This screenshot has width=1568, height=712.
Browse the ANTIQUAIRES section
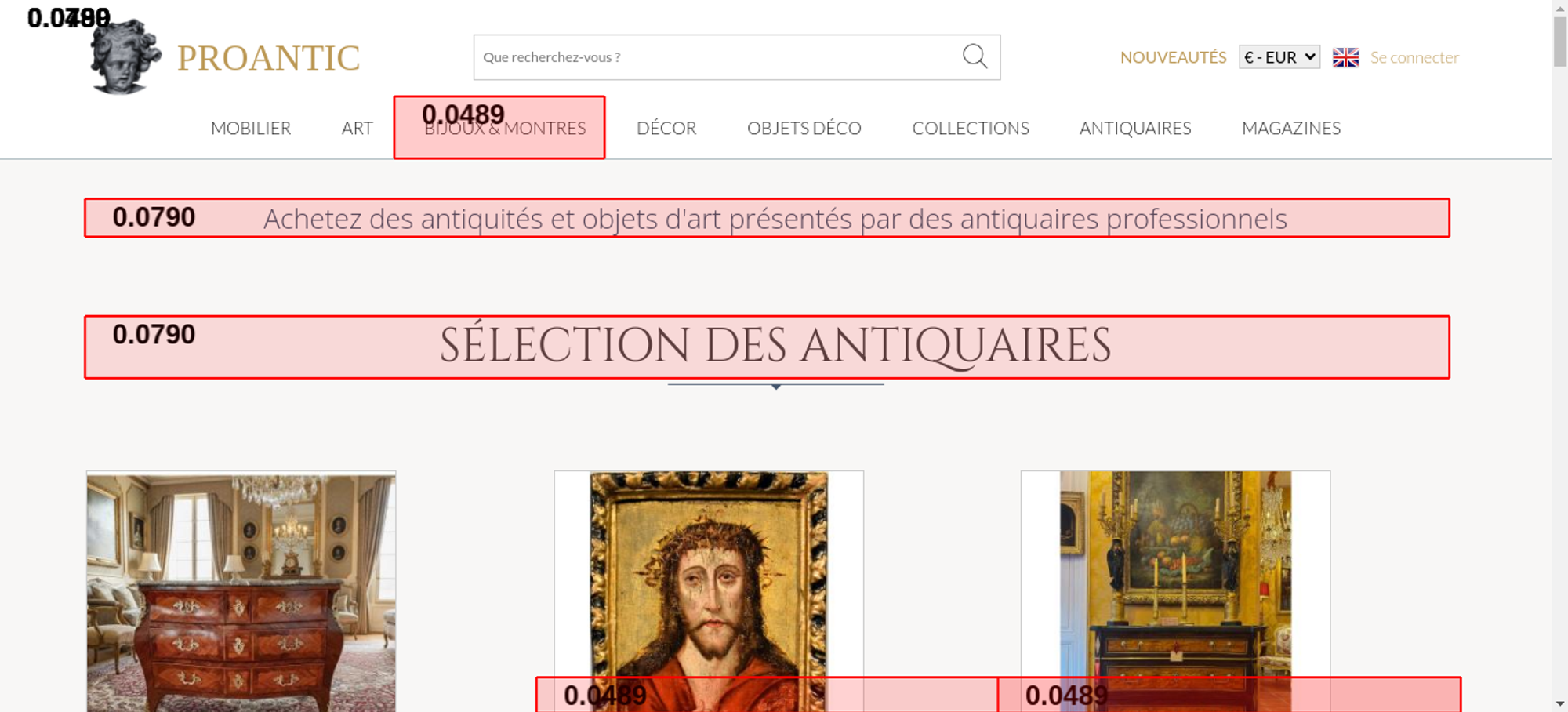(1134, 128)
